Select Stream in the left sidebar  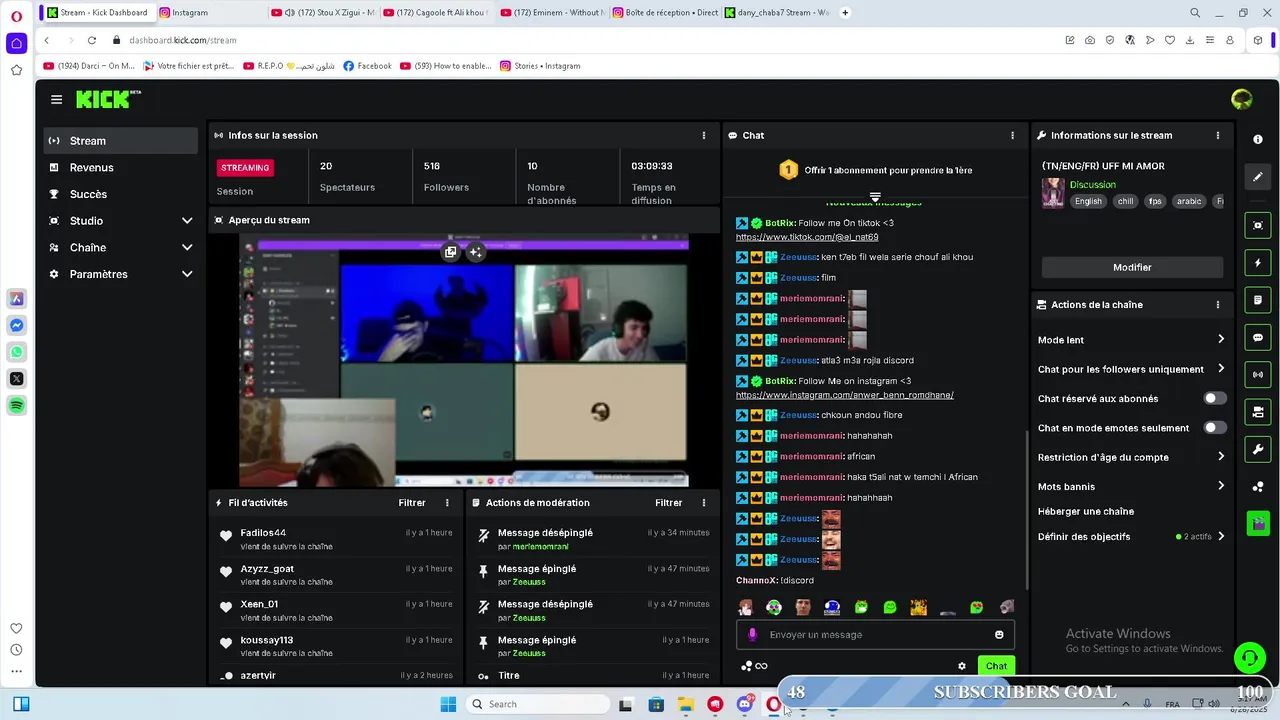point(121,141)
